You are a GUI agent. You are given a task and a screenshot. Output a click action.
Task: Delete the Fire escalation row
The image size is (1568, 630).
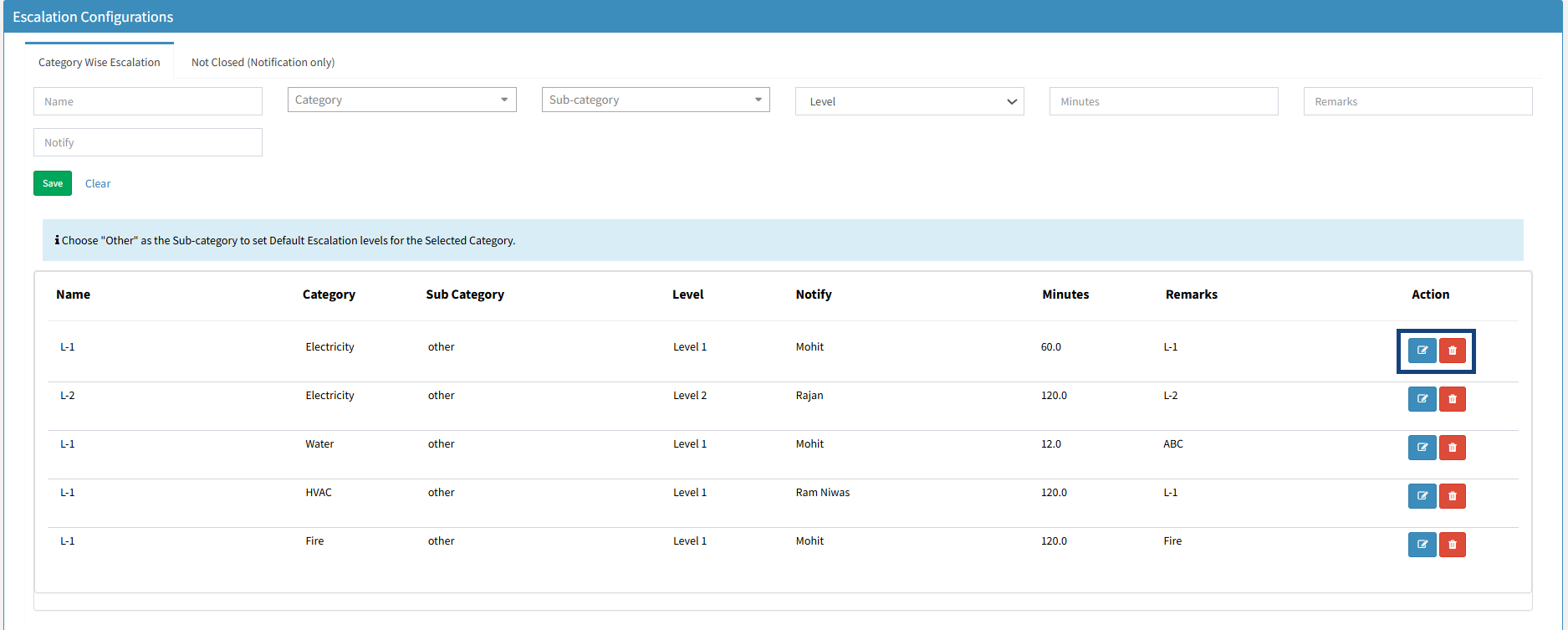[x=1453, y=545]
